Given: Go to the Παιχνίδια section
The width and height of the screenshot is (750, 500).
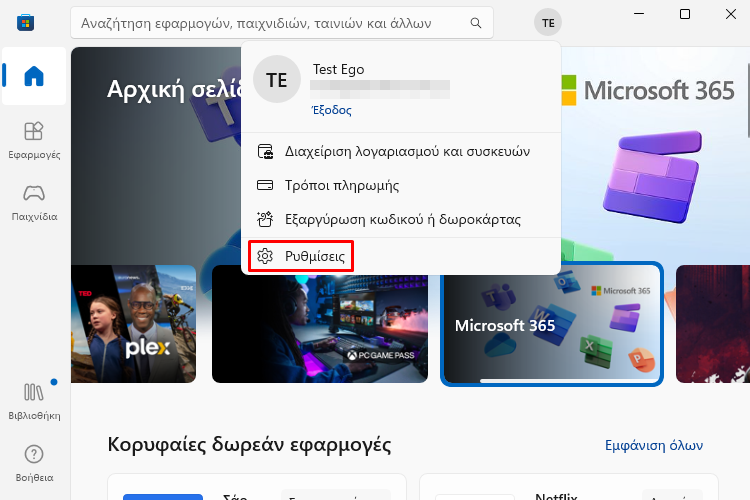Looking at the screenshot, I should (x=34, y=203).
